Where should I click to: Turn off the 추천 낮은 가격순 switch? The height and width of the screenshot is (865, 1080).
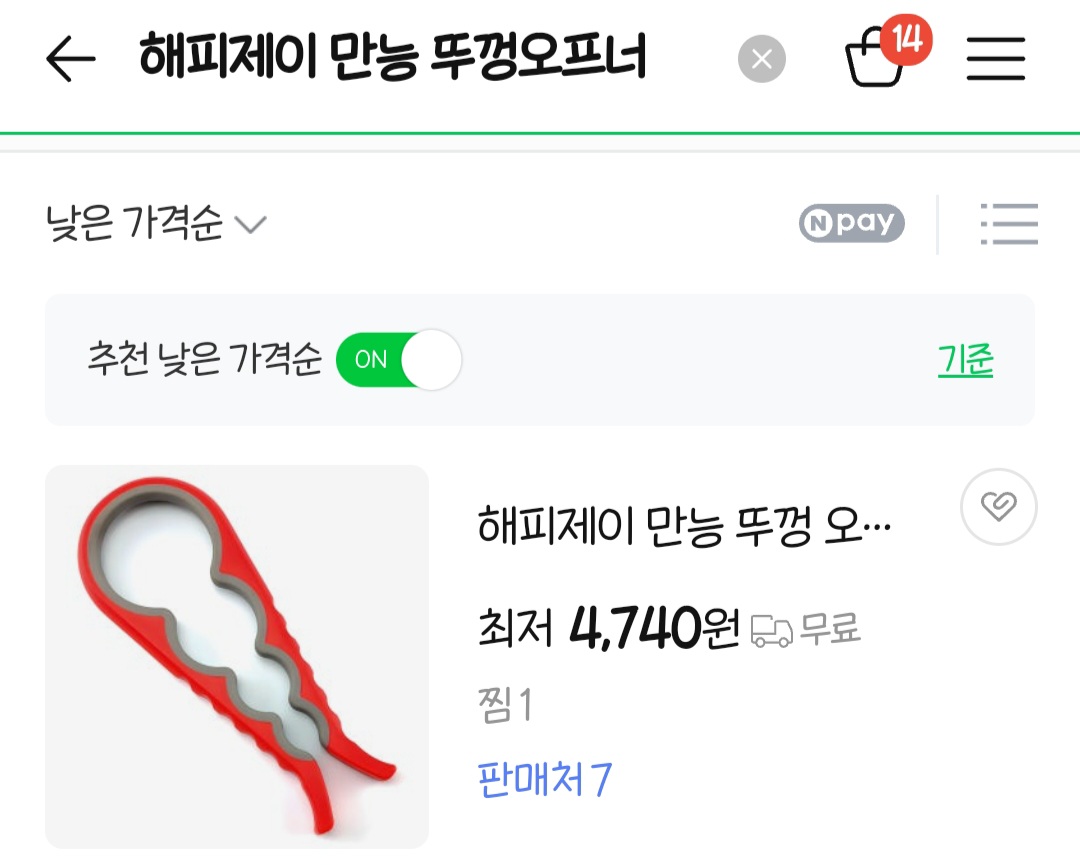point(398,359)
